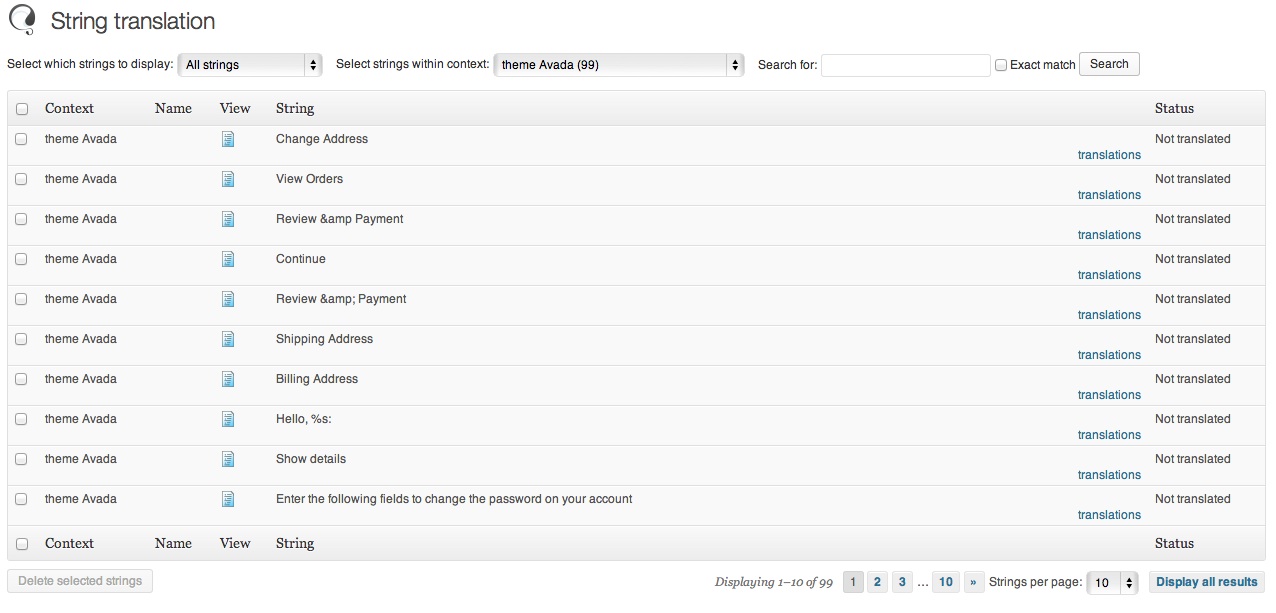
Task: Enable the Exact match checkbox
Action: 1001,65
